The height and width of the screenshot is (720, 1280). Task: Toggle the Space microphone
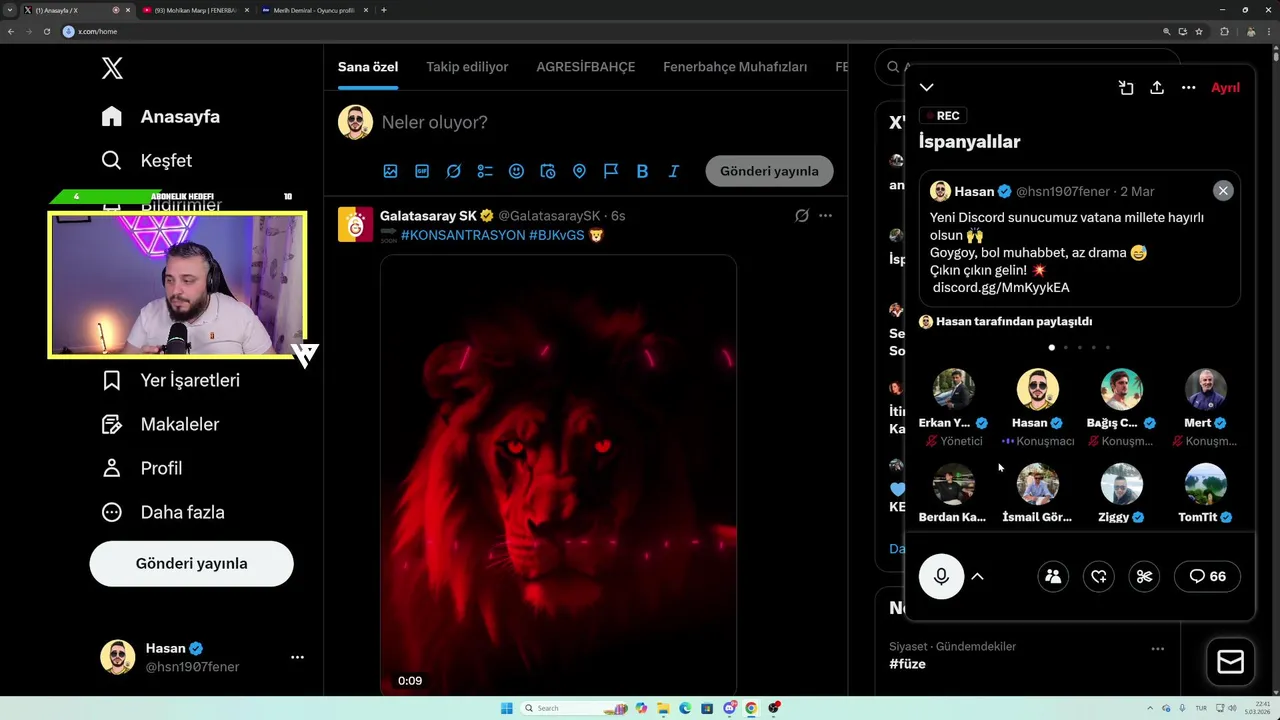click(941, 576)
